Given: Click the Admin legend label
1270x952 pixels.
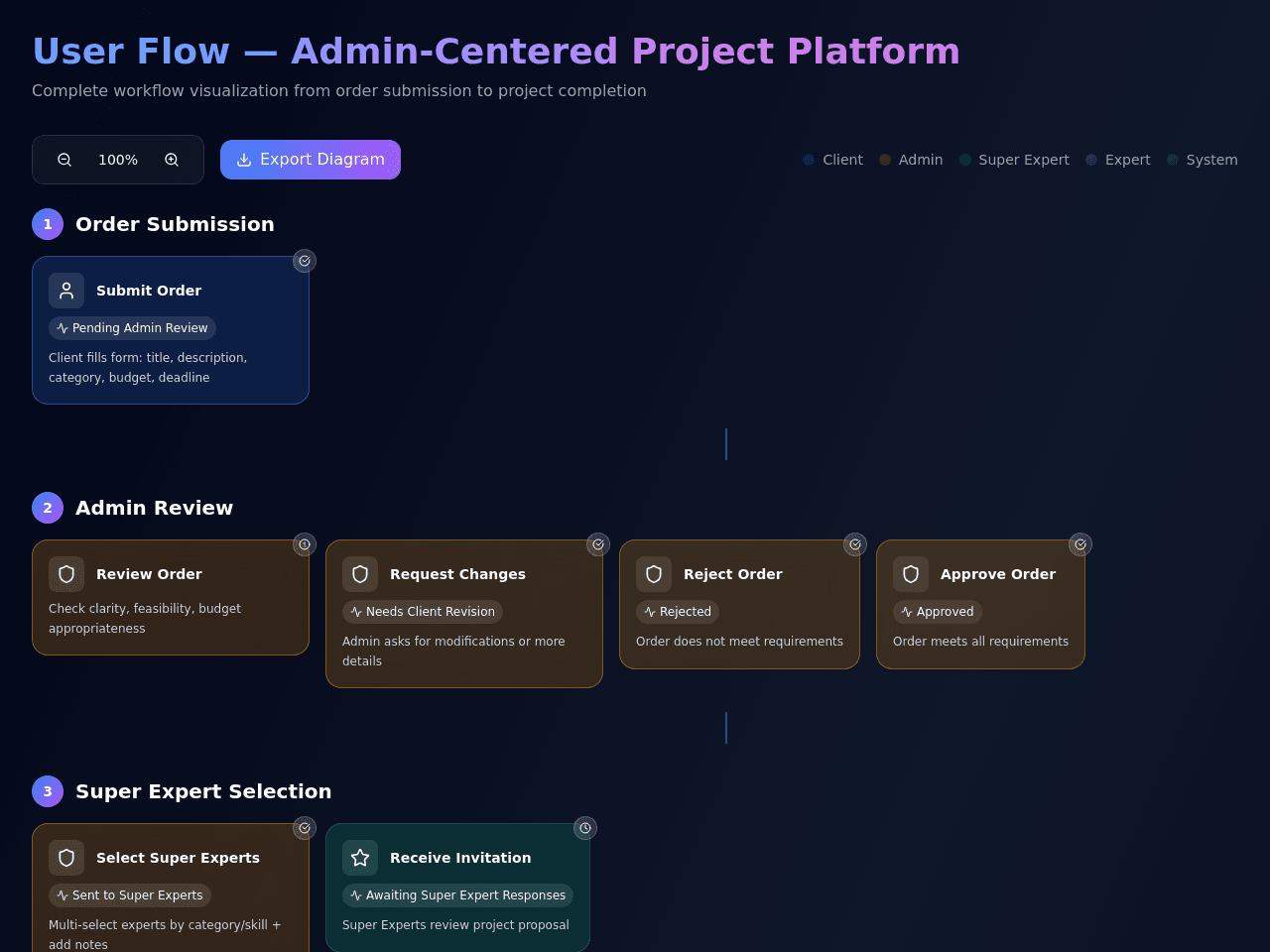Looking at the screenshot, I should tap(921, 160).
